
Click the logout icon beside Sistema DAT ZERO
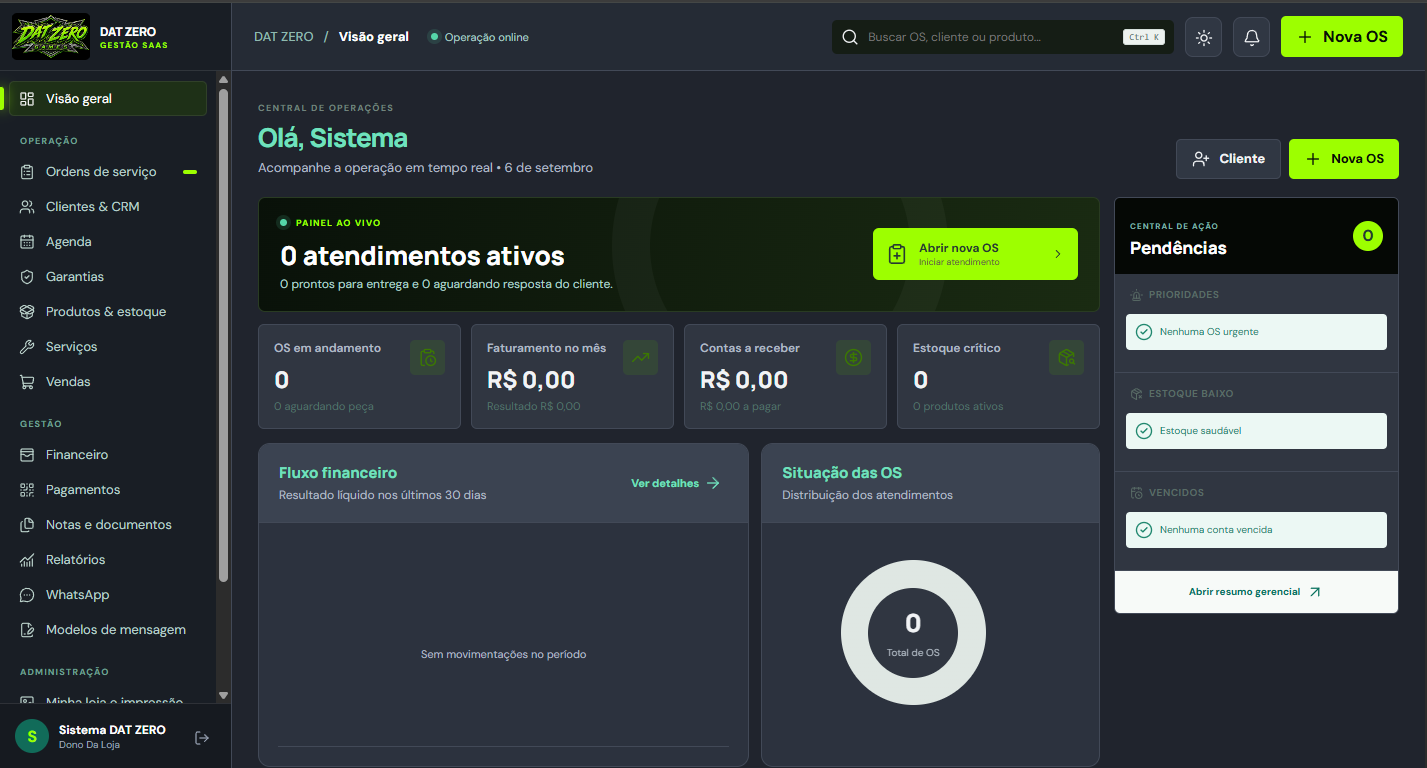202,738
